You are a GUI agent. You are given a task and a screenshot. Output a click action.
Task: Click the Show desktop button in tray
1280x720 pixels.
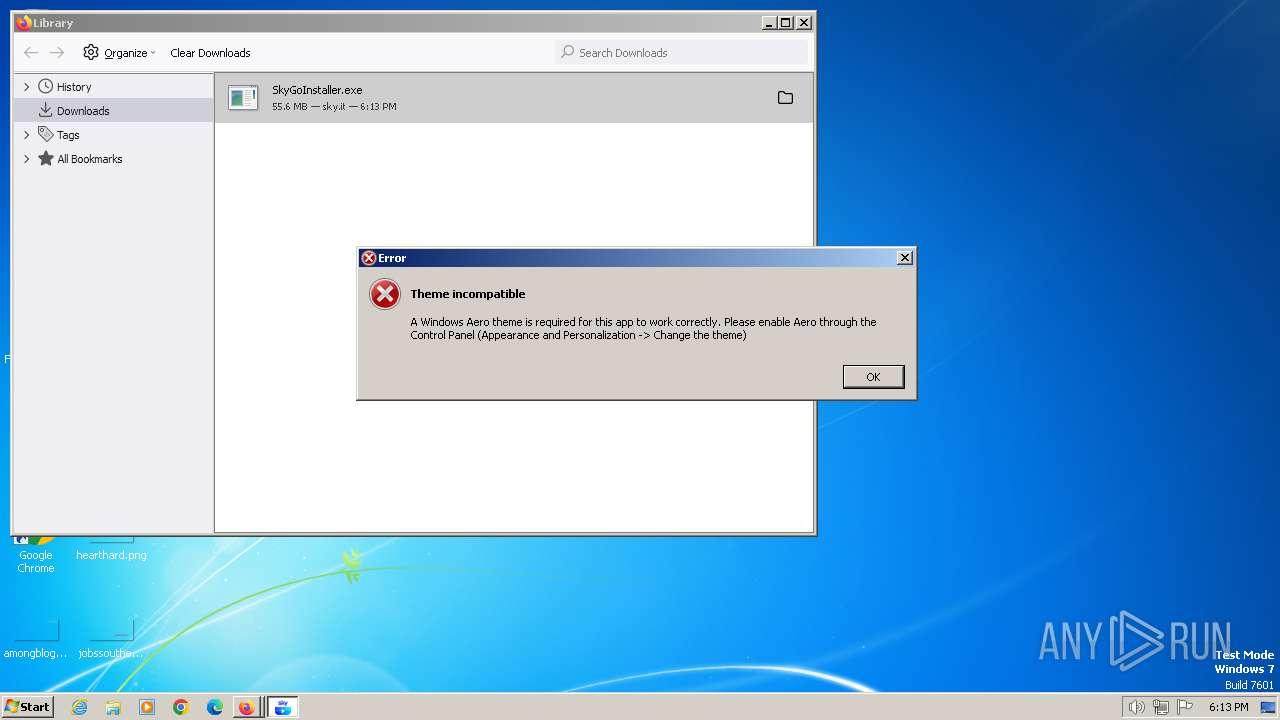[x=1268, y=707]
